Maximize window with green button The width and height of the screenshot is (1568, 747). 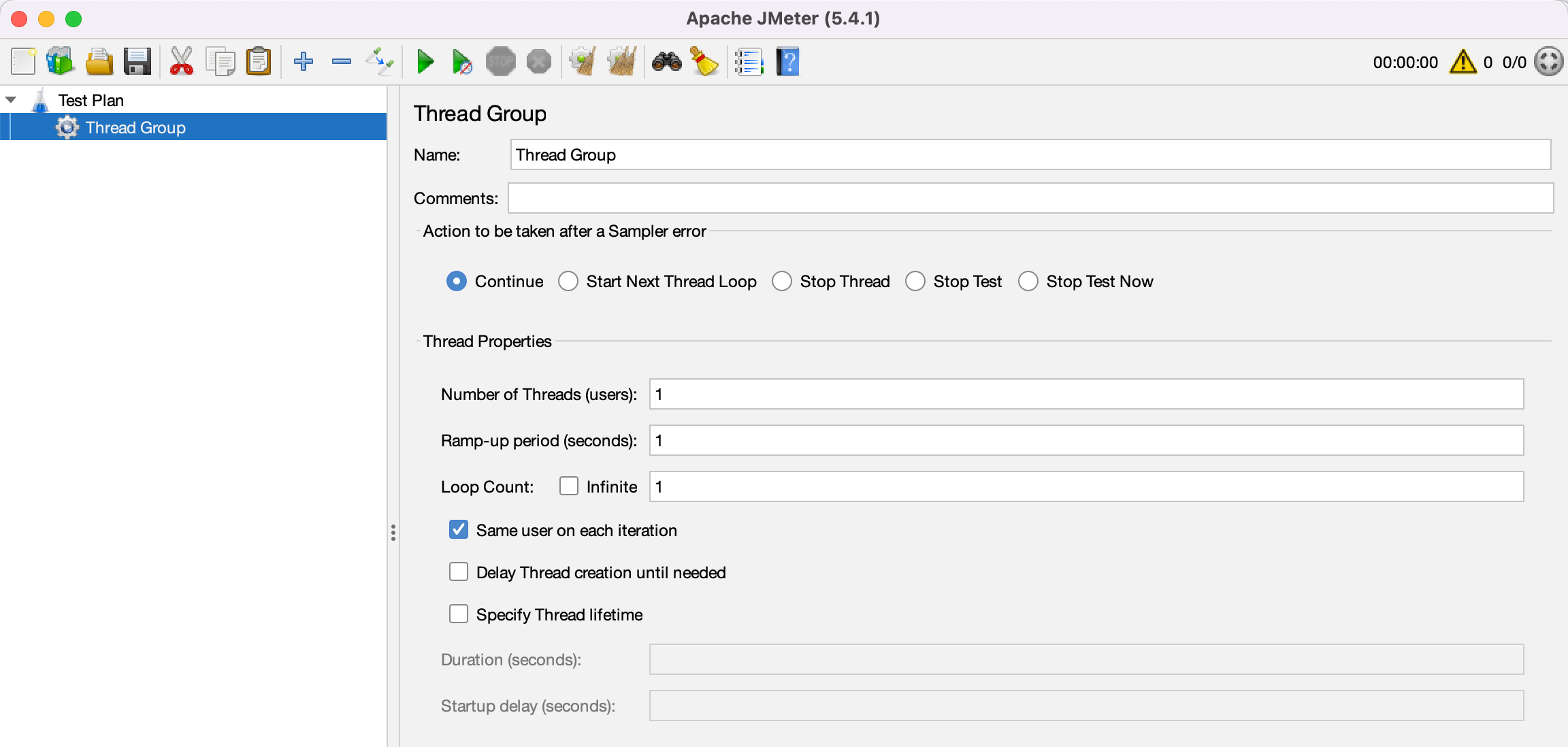click(73, 18)
